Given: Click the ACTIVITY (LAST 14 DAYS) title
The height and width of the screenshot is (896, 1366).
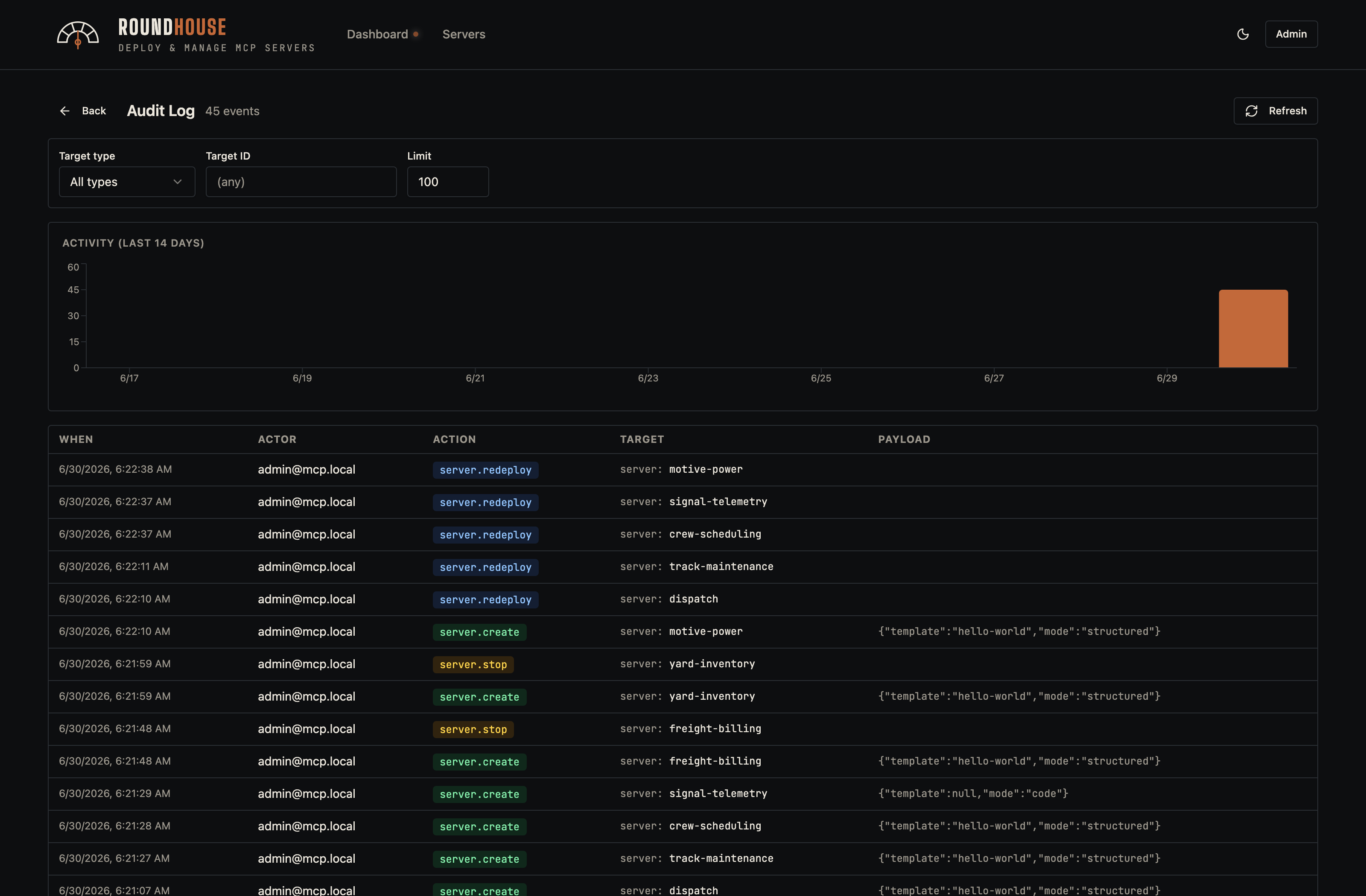Looking at the screenshot, I should tap(133, 243).
